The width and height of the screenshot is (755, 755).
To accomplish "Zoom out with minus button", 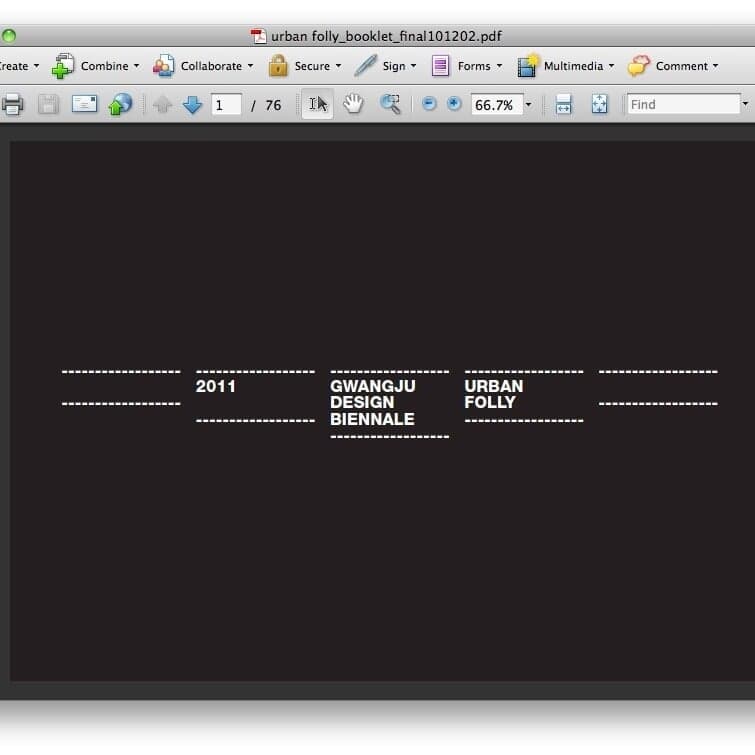I will tap(429, 104).
